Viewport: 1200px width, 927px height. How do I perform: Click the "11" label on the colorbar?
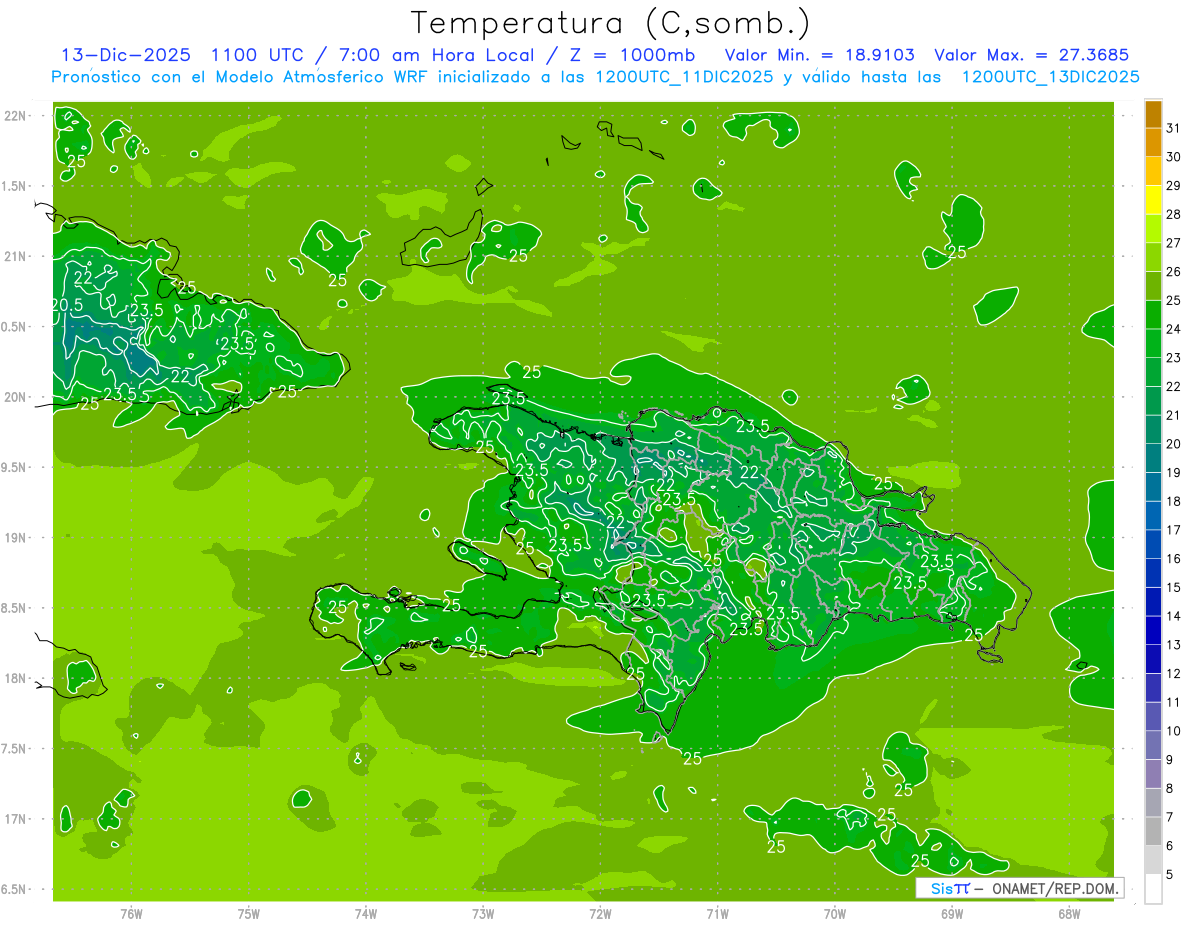(x=1174, y=702)
